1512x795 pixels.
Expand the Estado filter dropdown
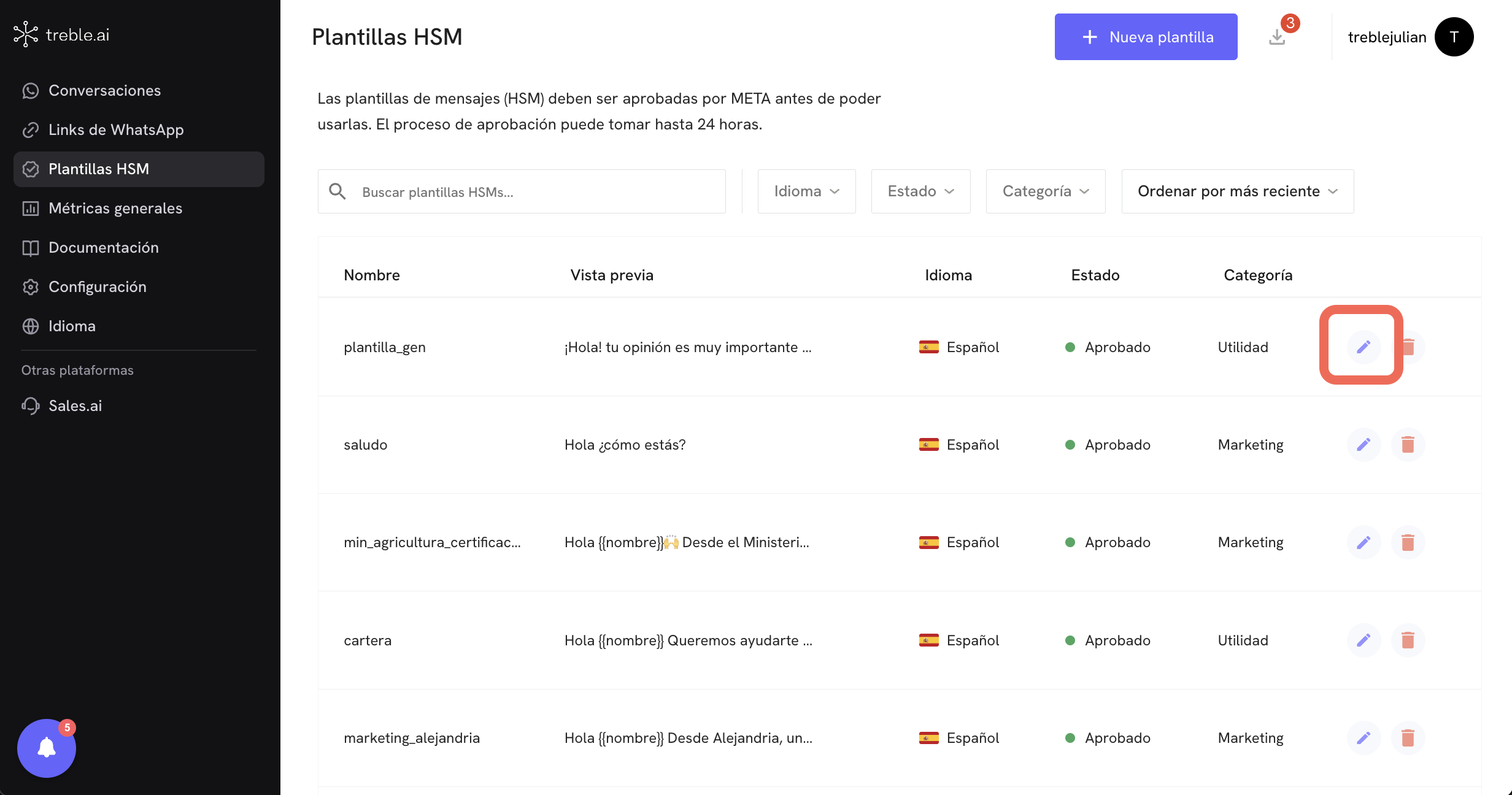coord(920,191)
